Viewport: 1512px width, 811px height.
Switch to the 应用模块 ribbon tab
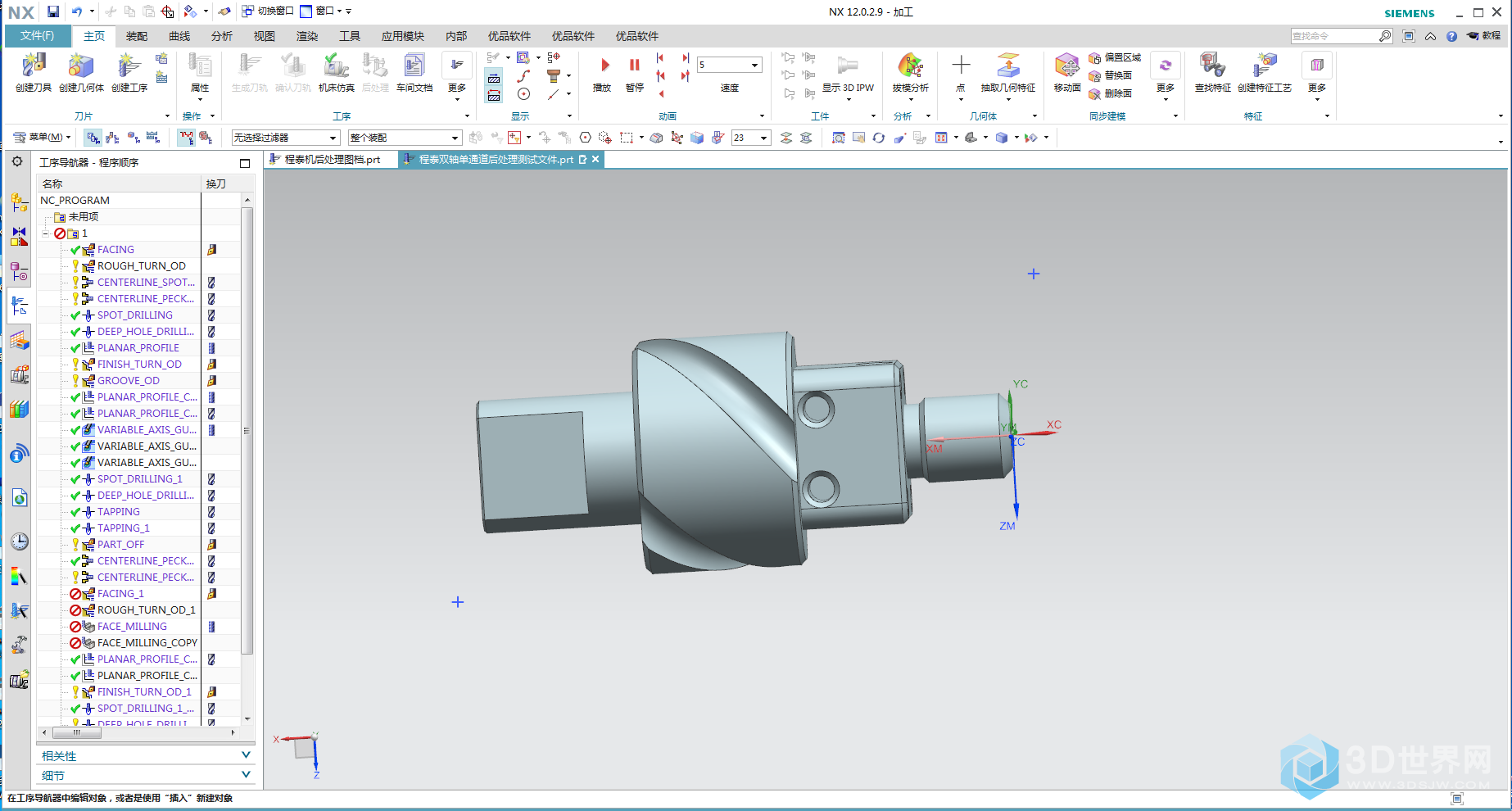pos(403,36)
